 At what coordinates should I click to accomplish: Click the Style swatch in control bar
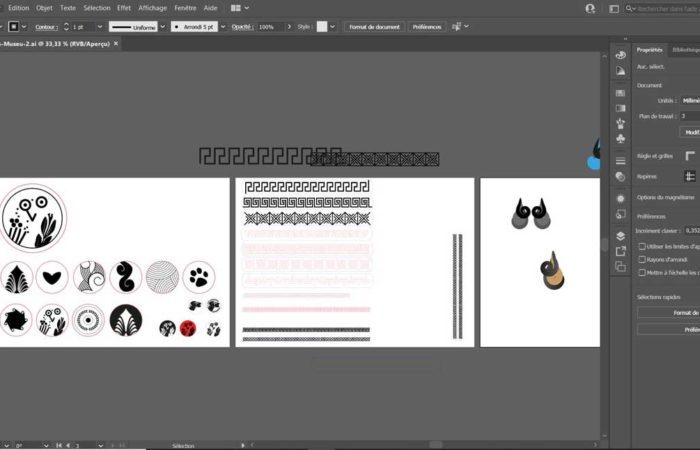point(322,27)
